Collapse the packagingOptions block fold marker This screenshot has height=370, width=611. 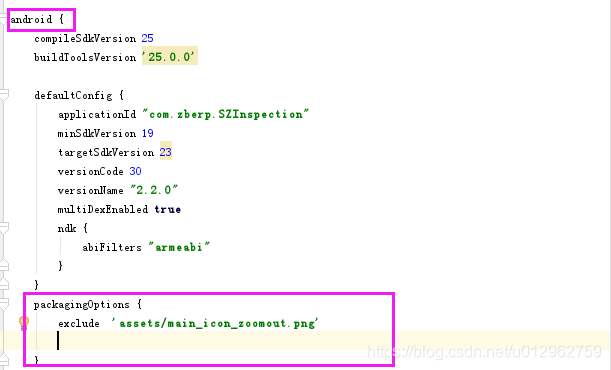4,304
